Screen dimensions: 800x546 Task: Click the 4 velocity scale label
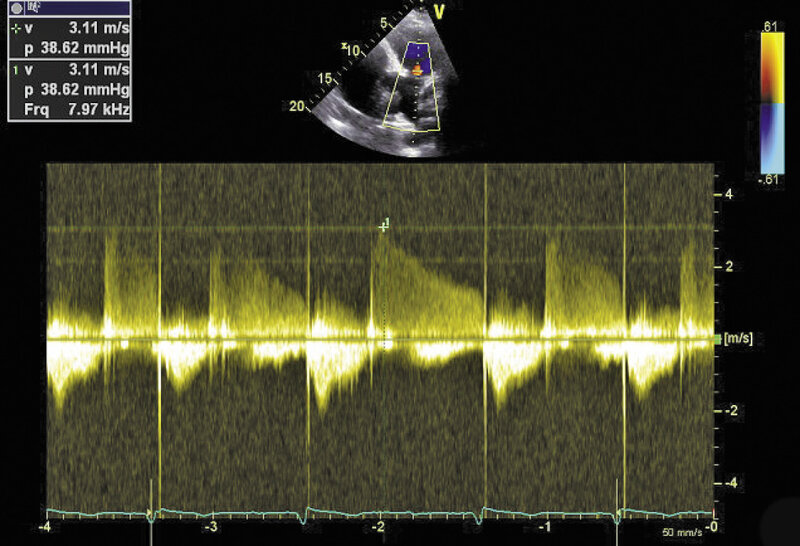tap(729, 194)
